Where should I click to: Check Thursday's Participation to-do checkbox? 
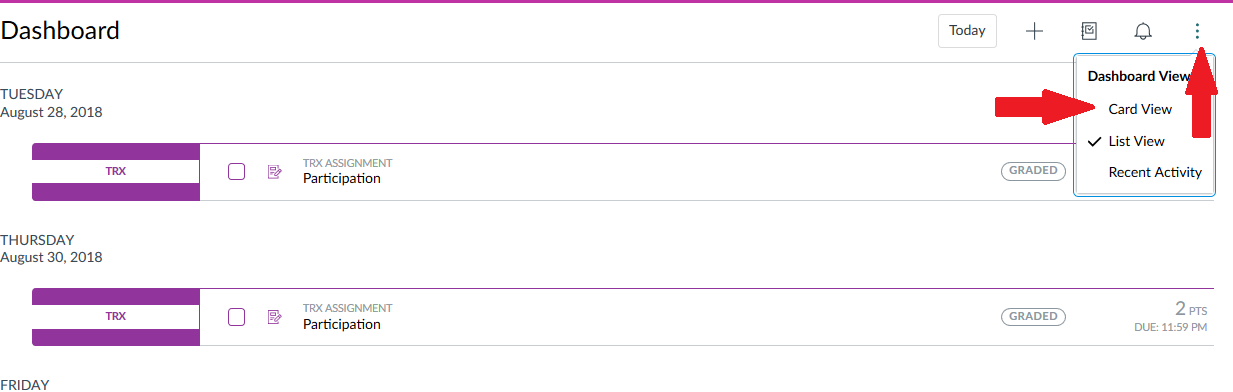tap(237, 317)
